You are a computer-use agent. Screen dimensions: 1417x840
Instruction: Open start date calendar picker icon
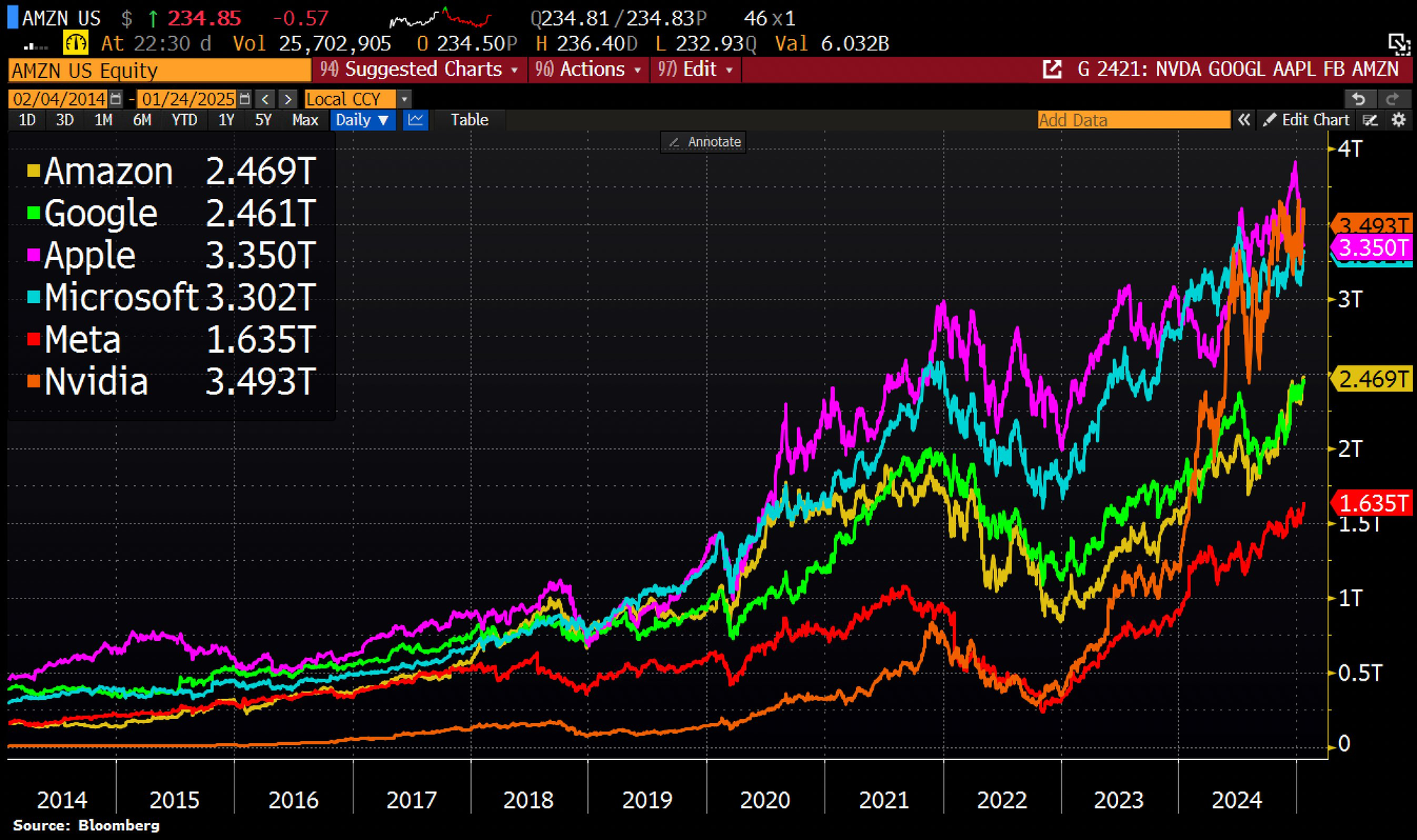[x=116, y=98]
